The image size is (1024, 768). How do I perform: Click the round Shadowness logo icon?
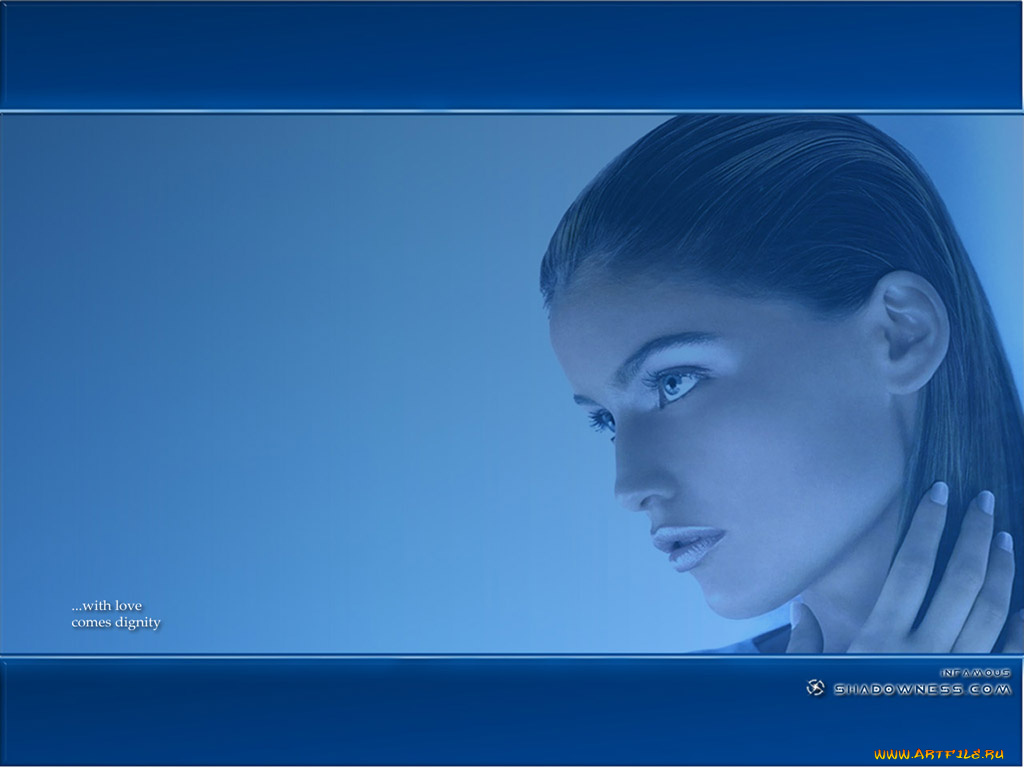815,688
